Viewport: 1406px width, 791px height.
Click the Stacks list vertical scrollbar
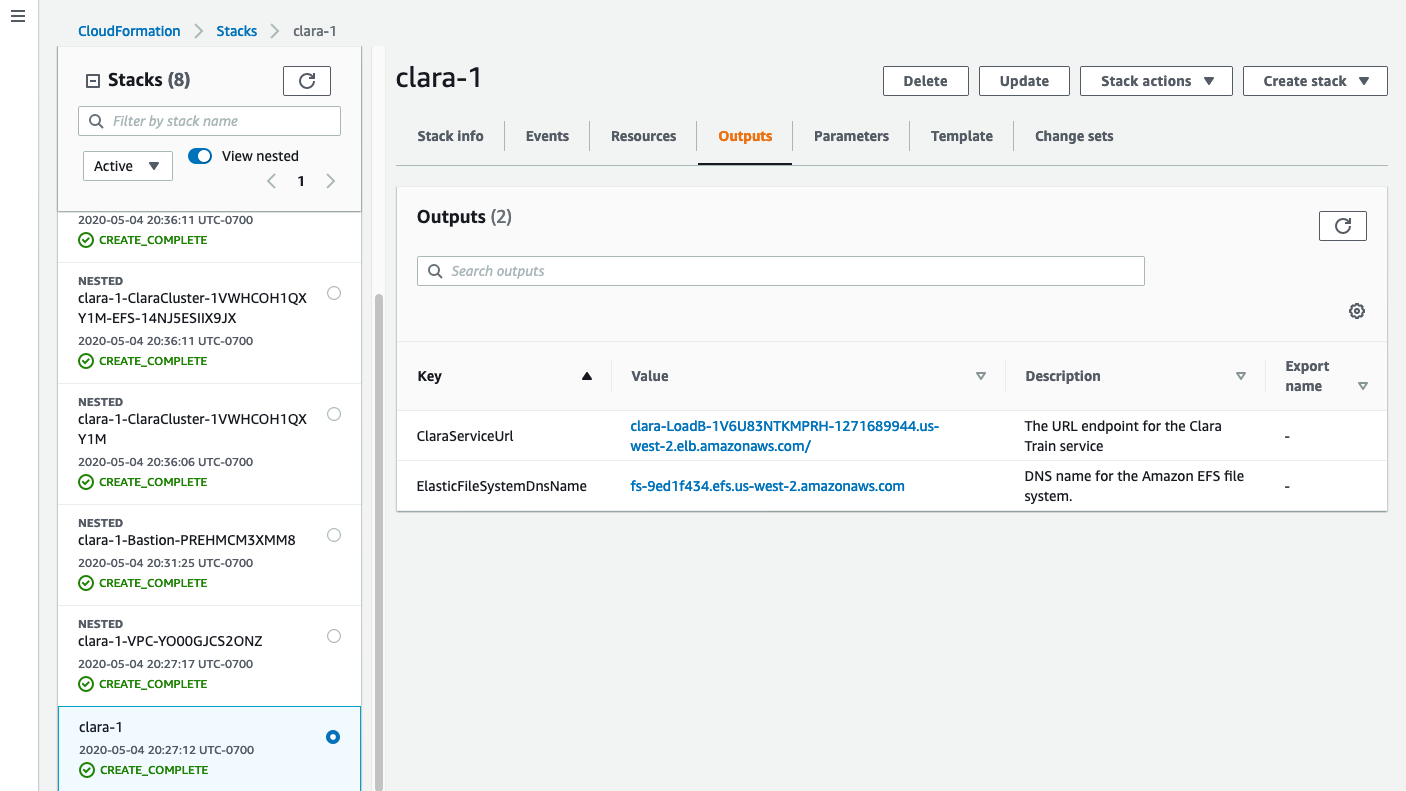378,540
